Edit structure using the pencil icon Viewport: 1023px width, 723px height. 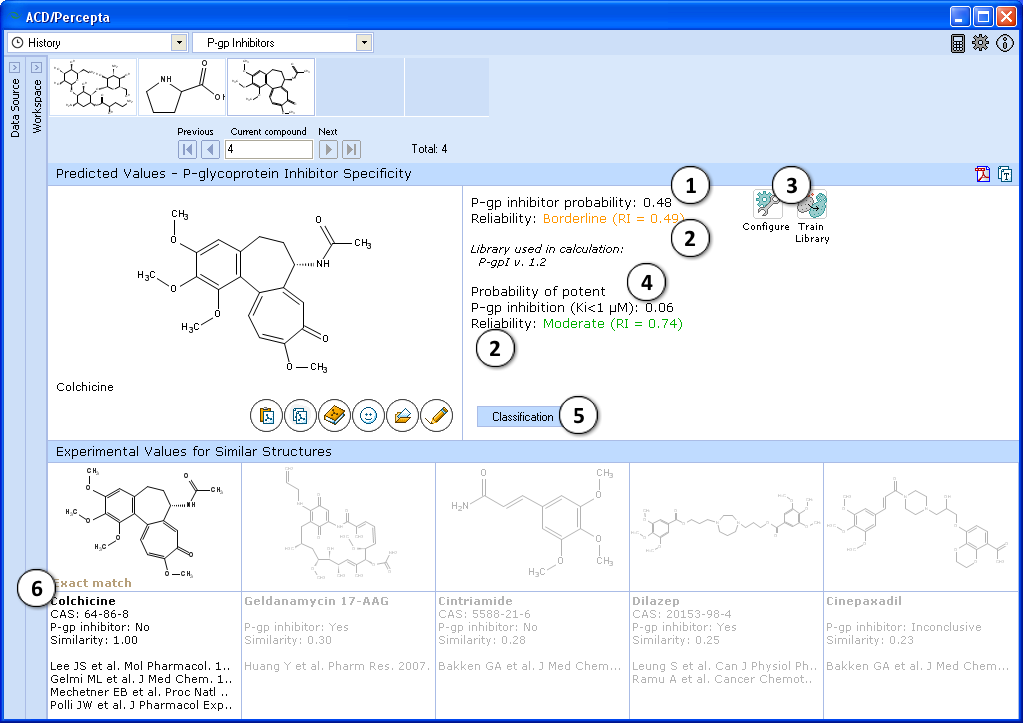pyautogui.click(x=436, y=416)
